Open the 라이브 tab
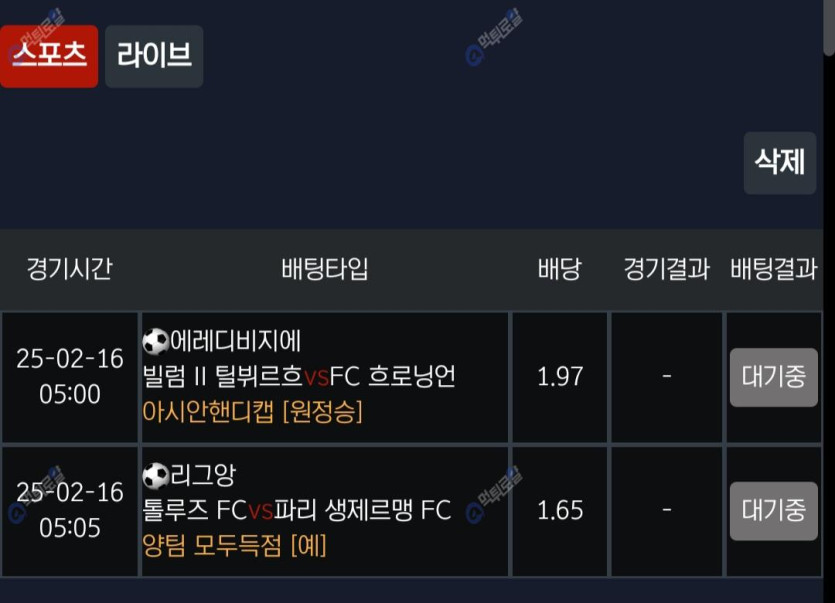 pos(154,56)
